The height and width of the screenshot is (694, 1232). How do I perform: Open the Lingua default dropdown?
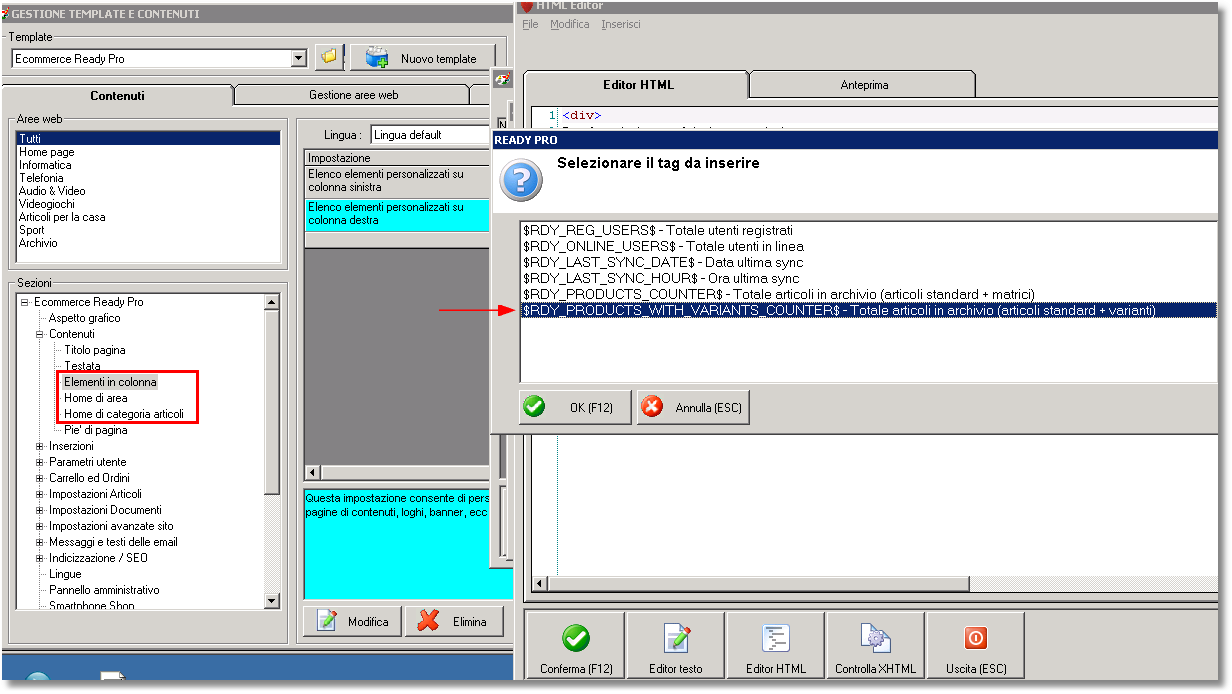tap(432, 135)
